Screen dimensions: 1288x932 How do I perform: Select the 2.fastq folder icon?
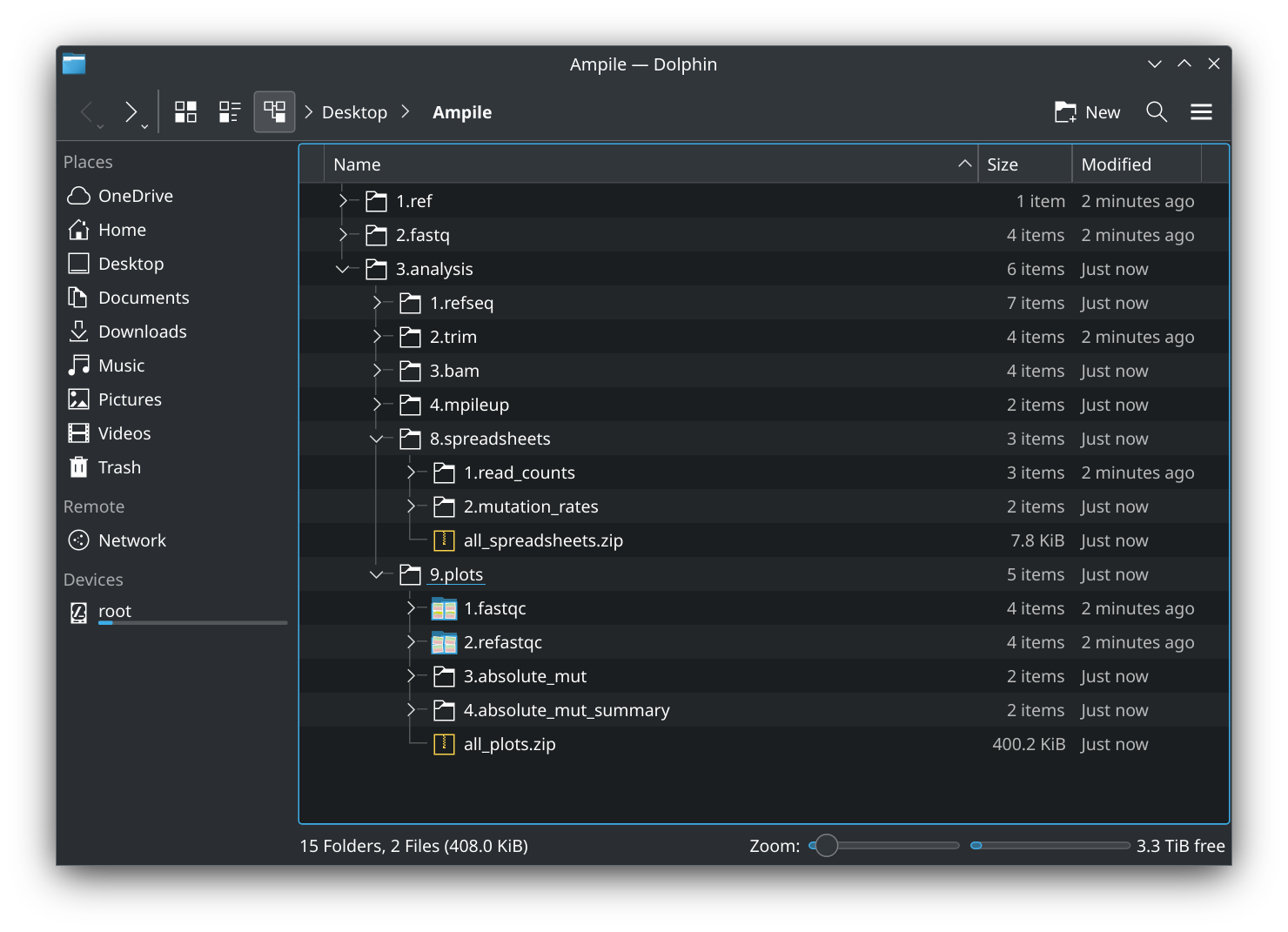click(376, 235)
